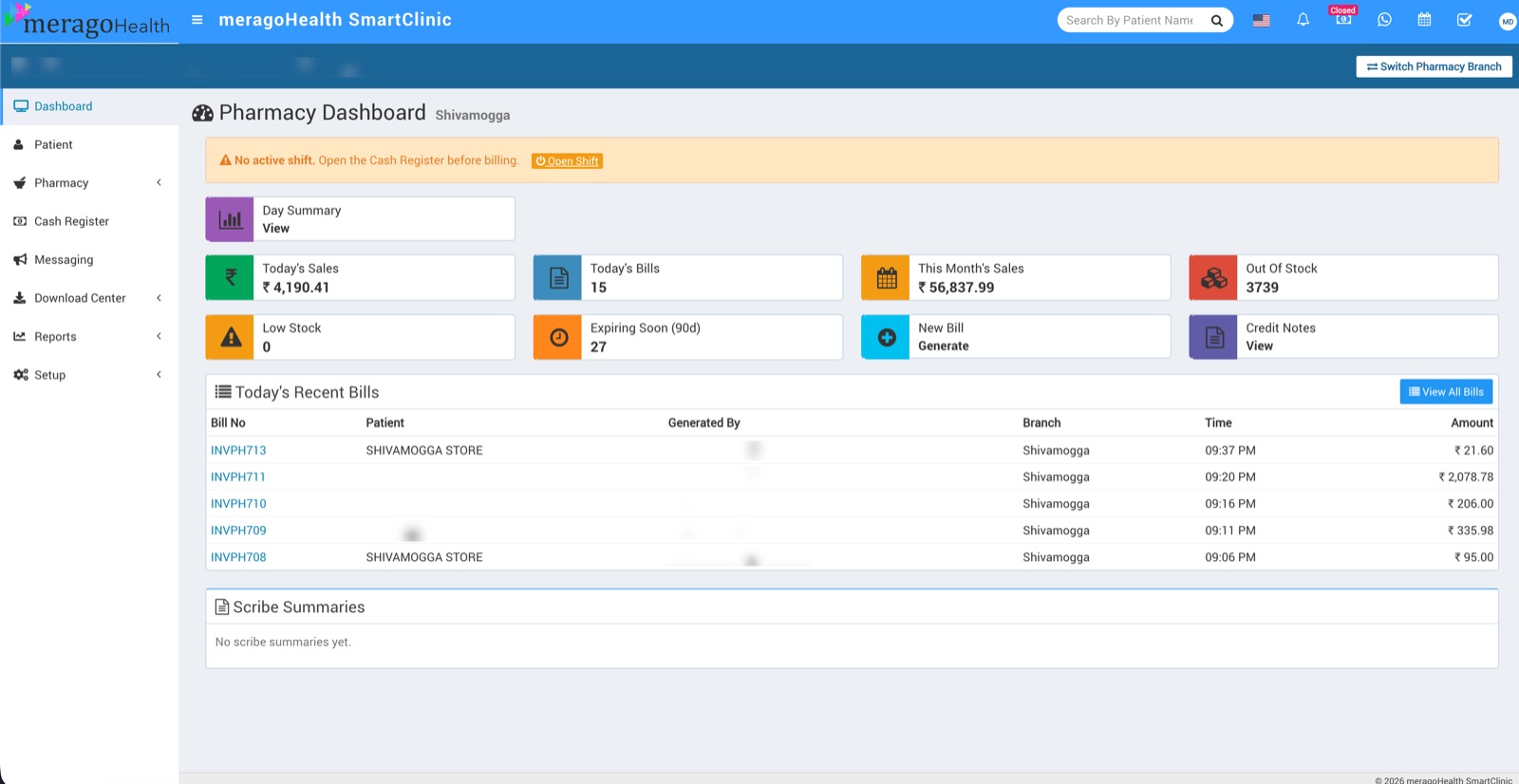Open Day Summary View link

[x=275, y=229]
